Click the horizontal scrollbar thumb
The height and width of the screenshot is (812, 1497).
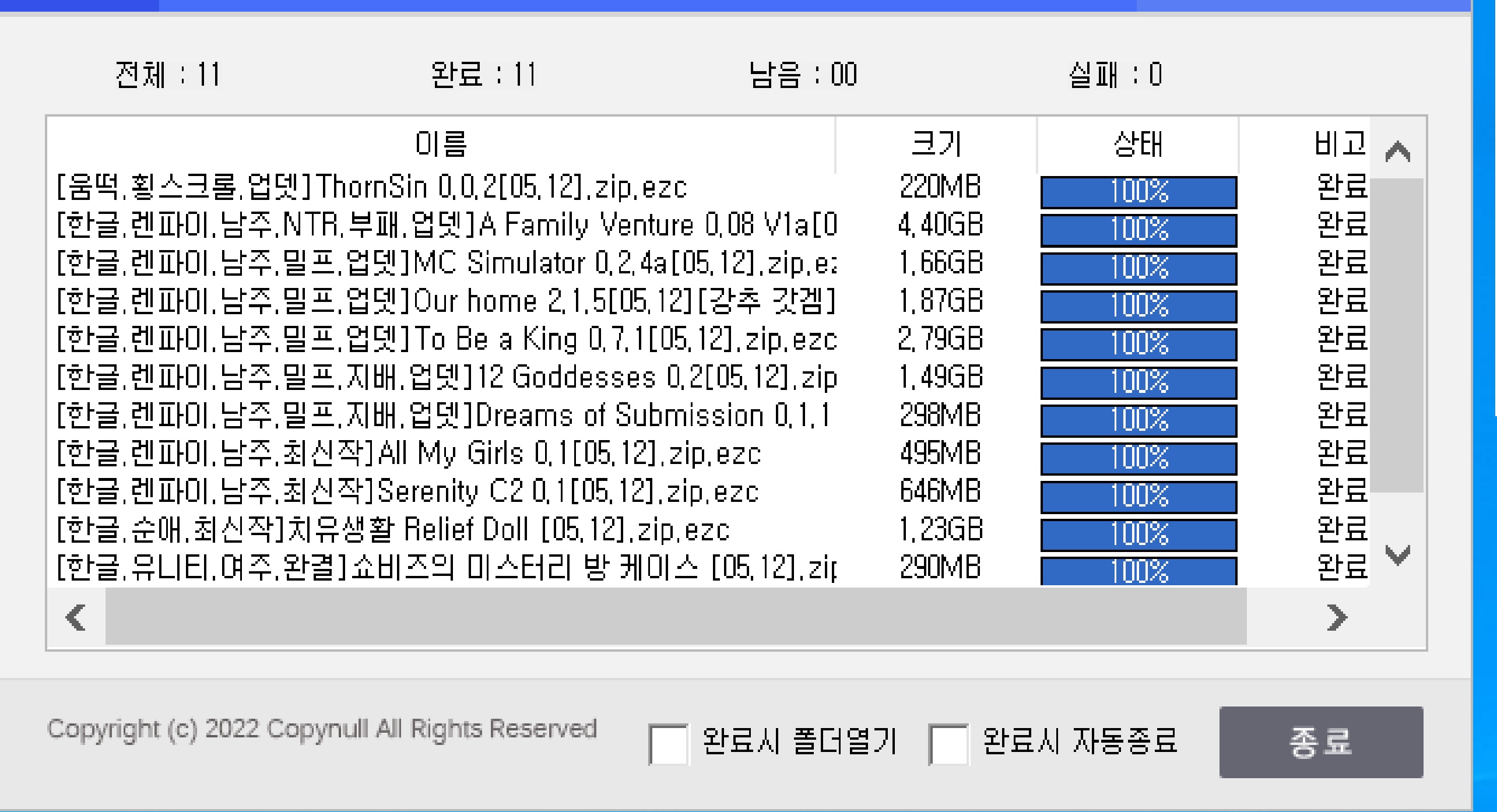coord(675,617)
